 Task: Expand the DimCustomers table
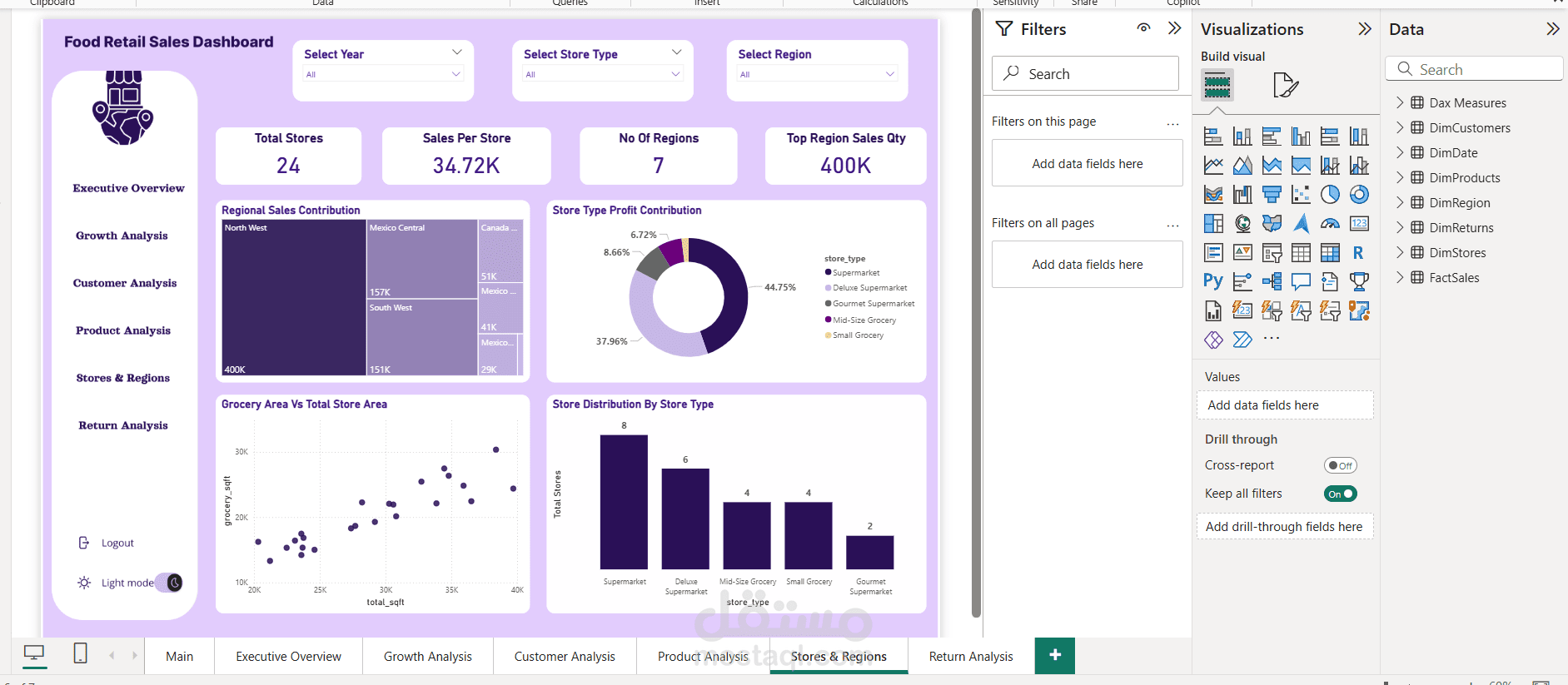pyautogui.click(x=1400, y=127)
